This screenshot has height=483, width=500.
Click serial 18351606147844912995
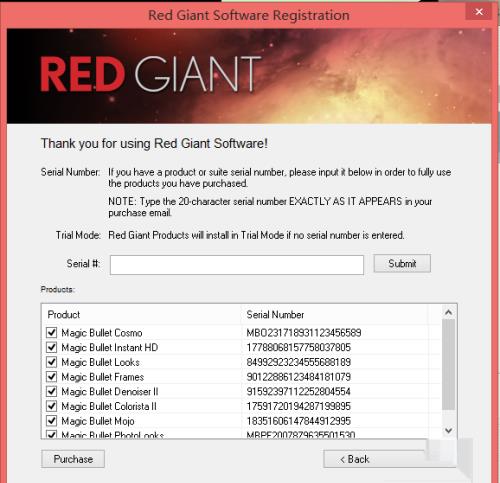coord(299,421)
